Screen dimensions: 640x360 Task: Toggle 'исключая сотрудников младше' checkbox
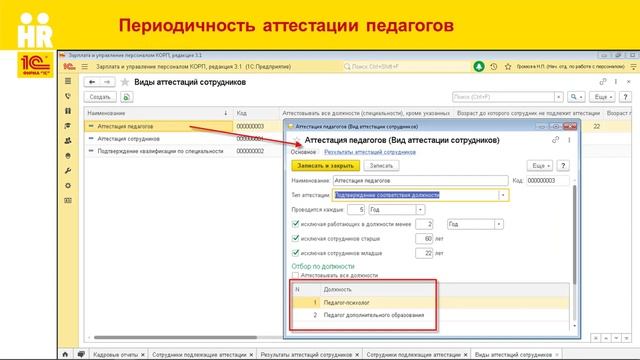point(296,253)
